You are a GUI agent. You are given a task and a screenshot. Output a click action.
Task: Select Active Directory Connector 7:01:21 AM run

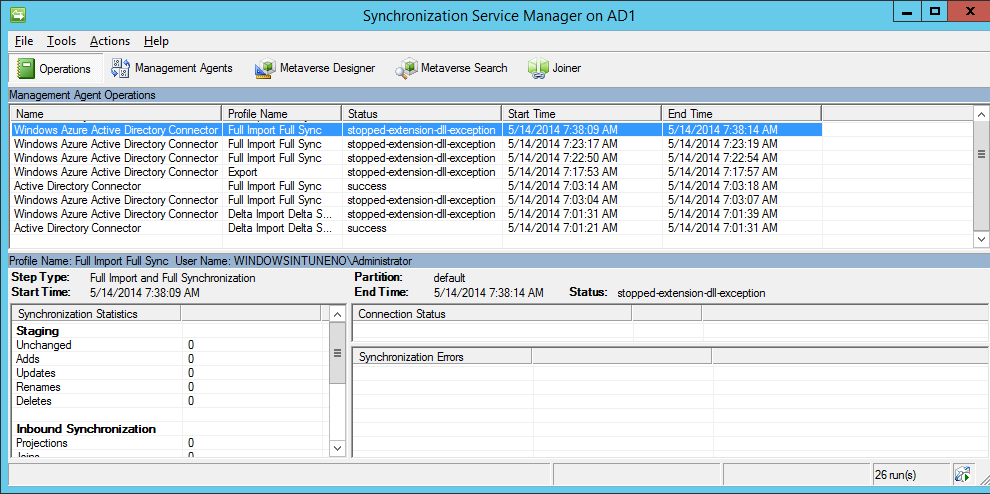coord(417,227)
